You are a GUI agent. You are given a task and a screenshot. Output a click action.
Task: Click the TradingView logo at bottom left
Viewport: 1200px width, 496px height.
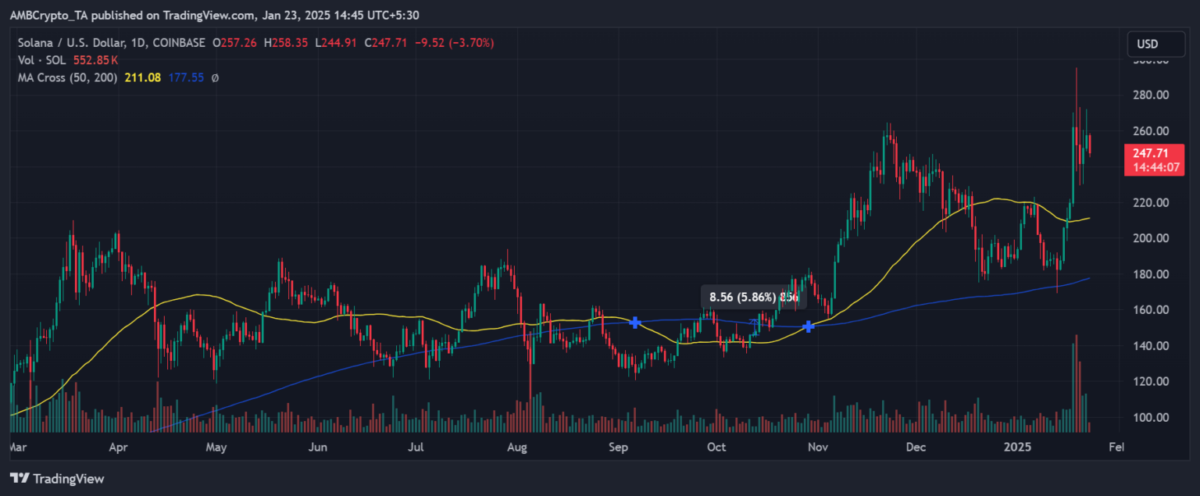point(57,478)
